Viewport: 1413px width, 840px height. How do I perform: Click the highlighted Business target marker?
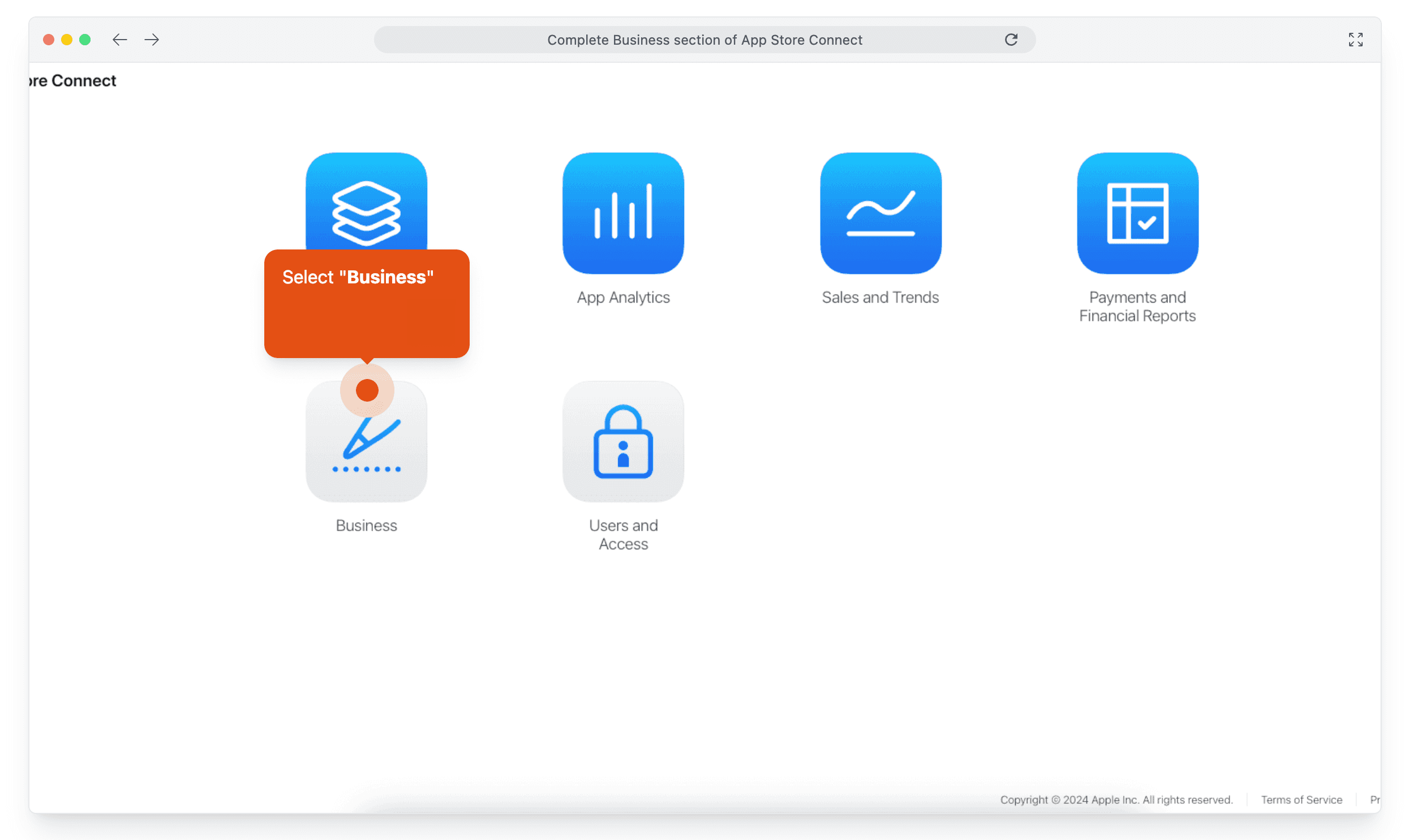point(367,390)
